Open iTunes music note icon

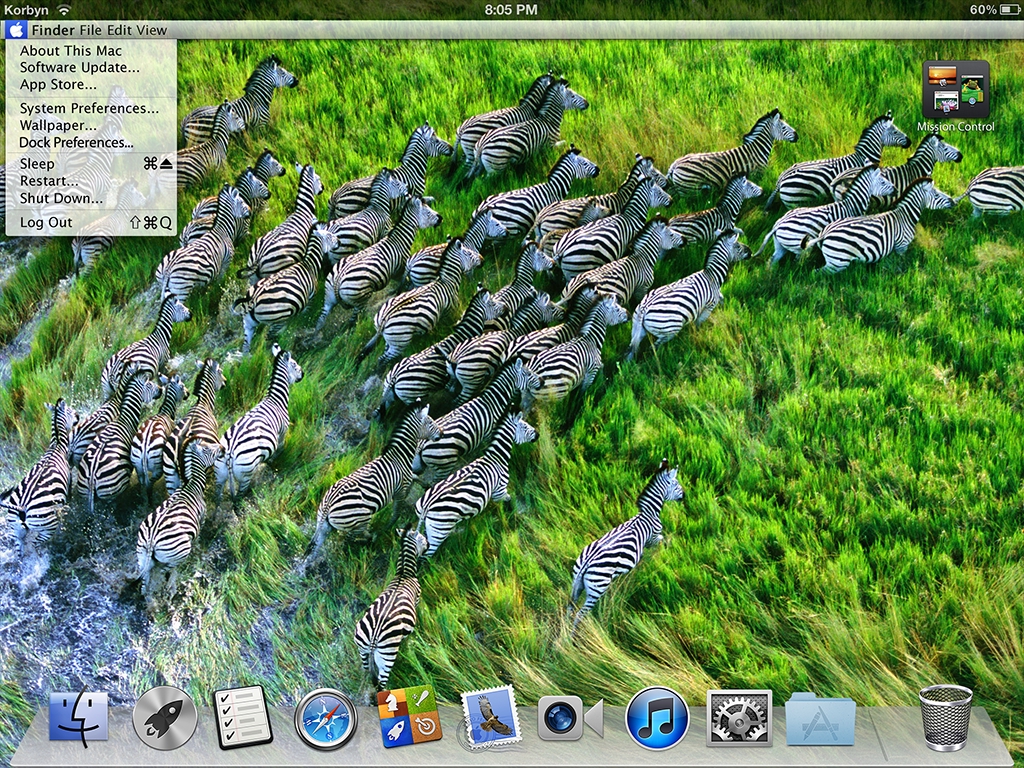click(x=657, y=718)
